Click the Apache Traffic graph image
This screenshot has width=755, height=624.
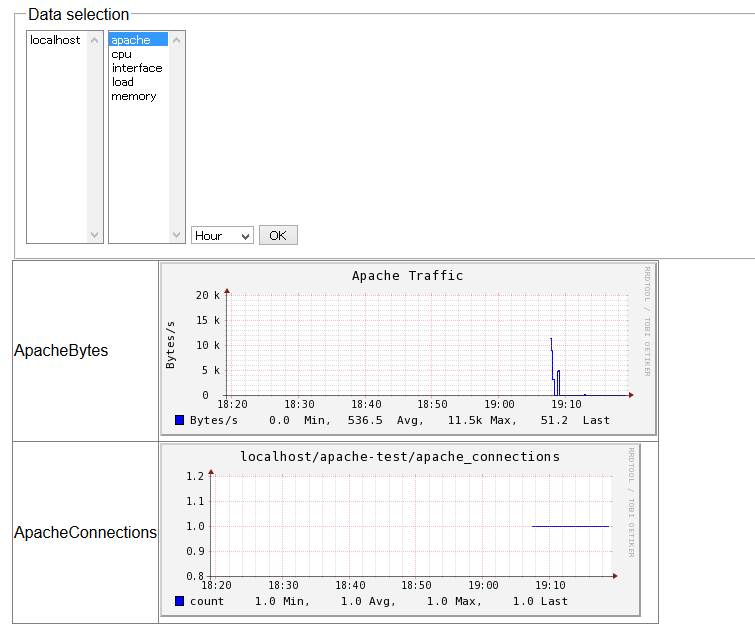pyautogui.click(x=408, y=349)
